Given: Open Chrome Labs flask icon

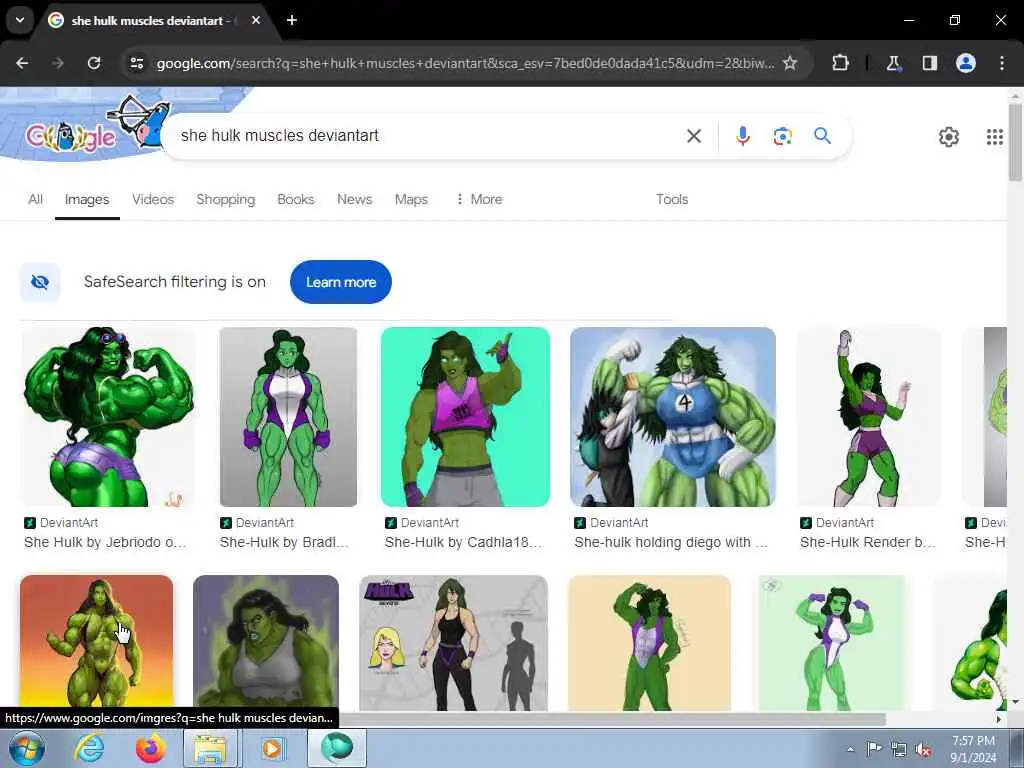Looking at the screenshot, I should tap(893, 63).
